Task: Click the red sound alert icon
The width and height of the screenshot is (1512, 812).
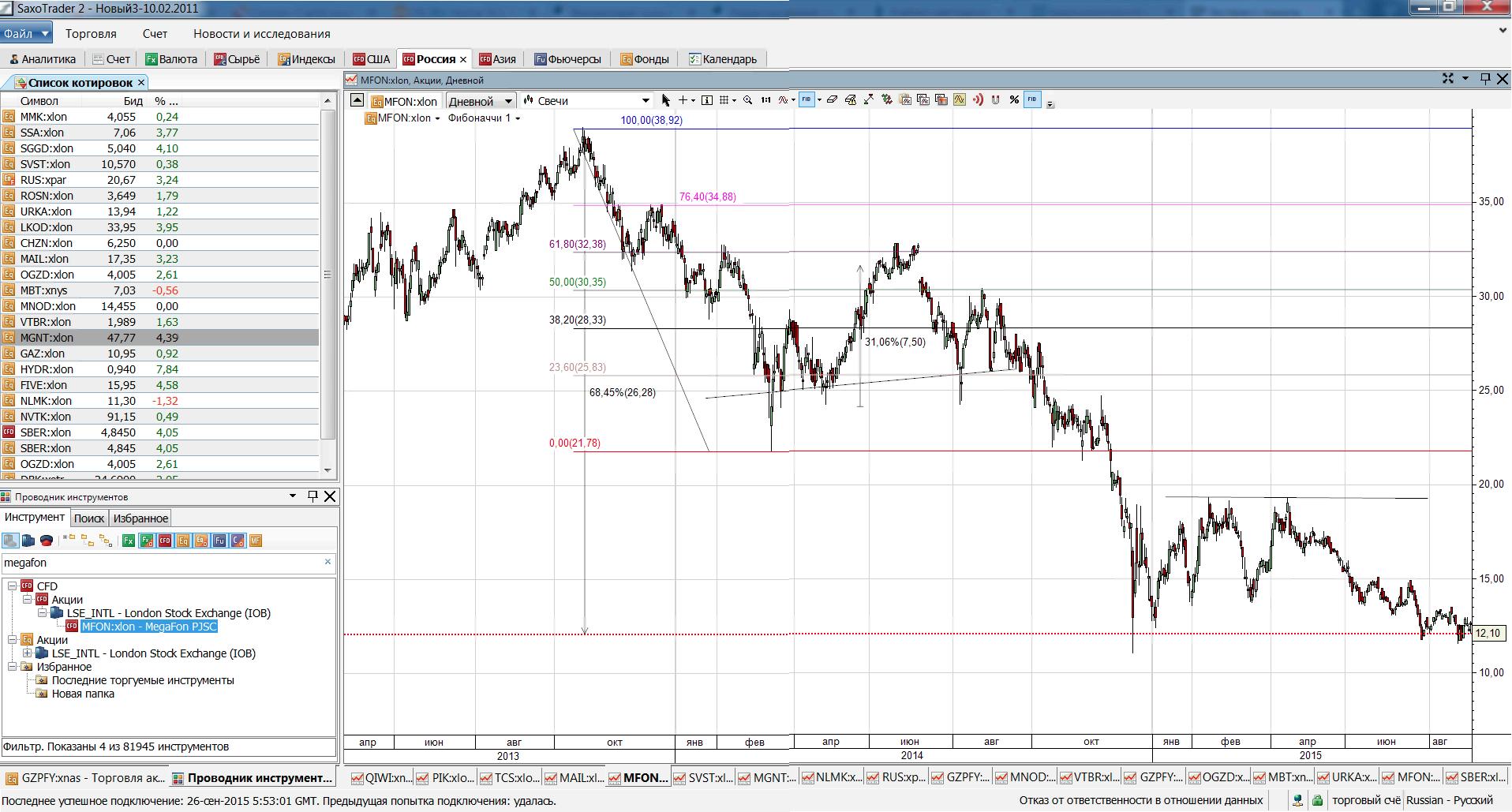Action: coord(977,99)
